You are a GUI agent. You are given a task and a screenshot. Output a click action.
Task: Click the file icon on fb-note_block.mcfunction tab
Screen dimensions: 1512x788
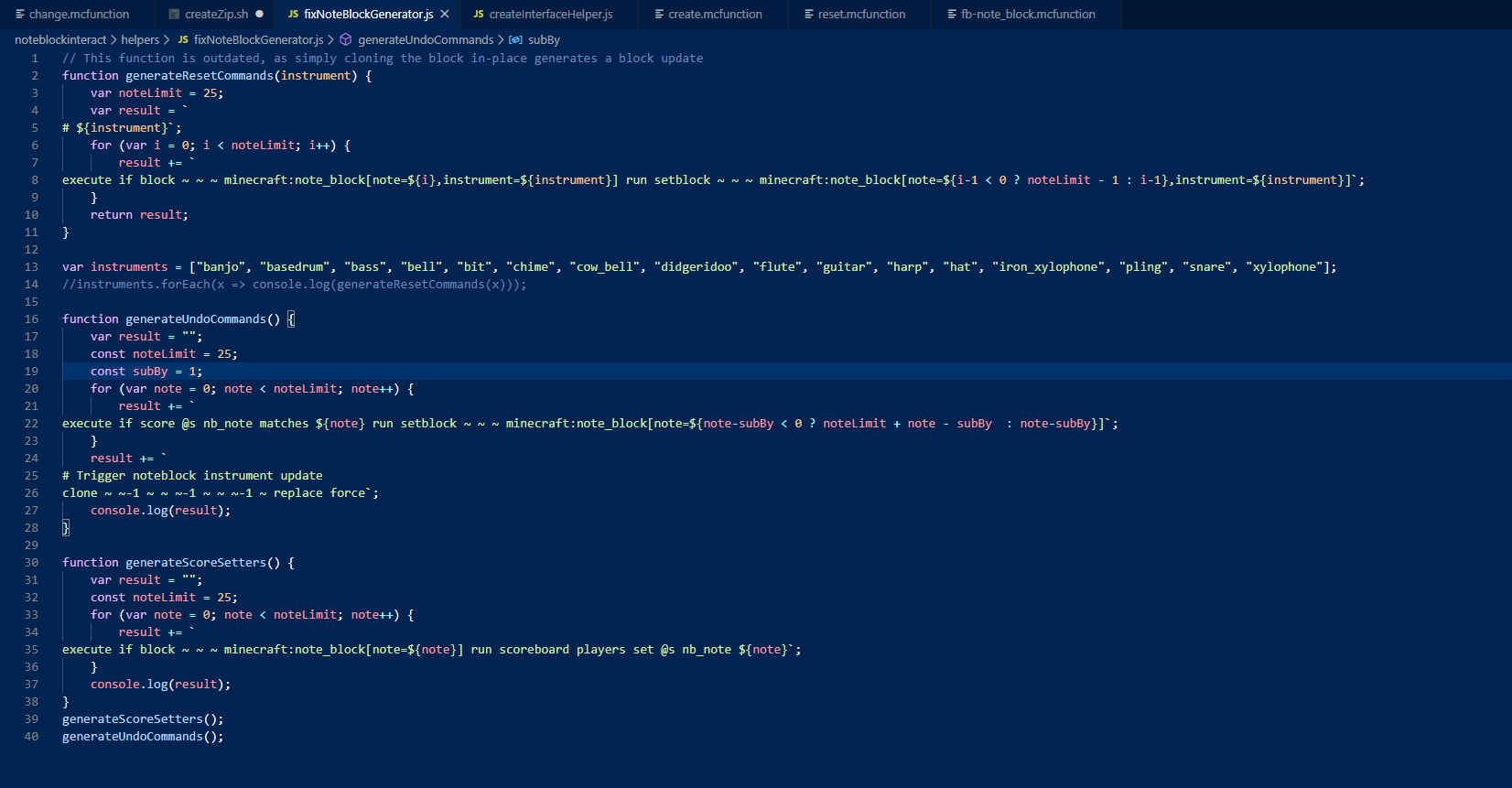tap(952, 15)
